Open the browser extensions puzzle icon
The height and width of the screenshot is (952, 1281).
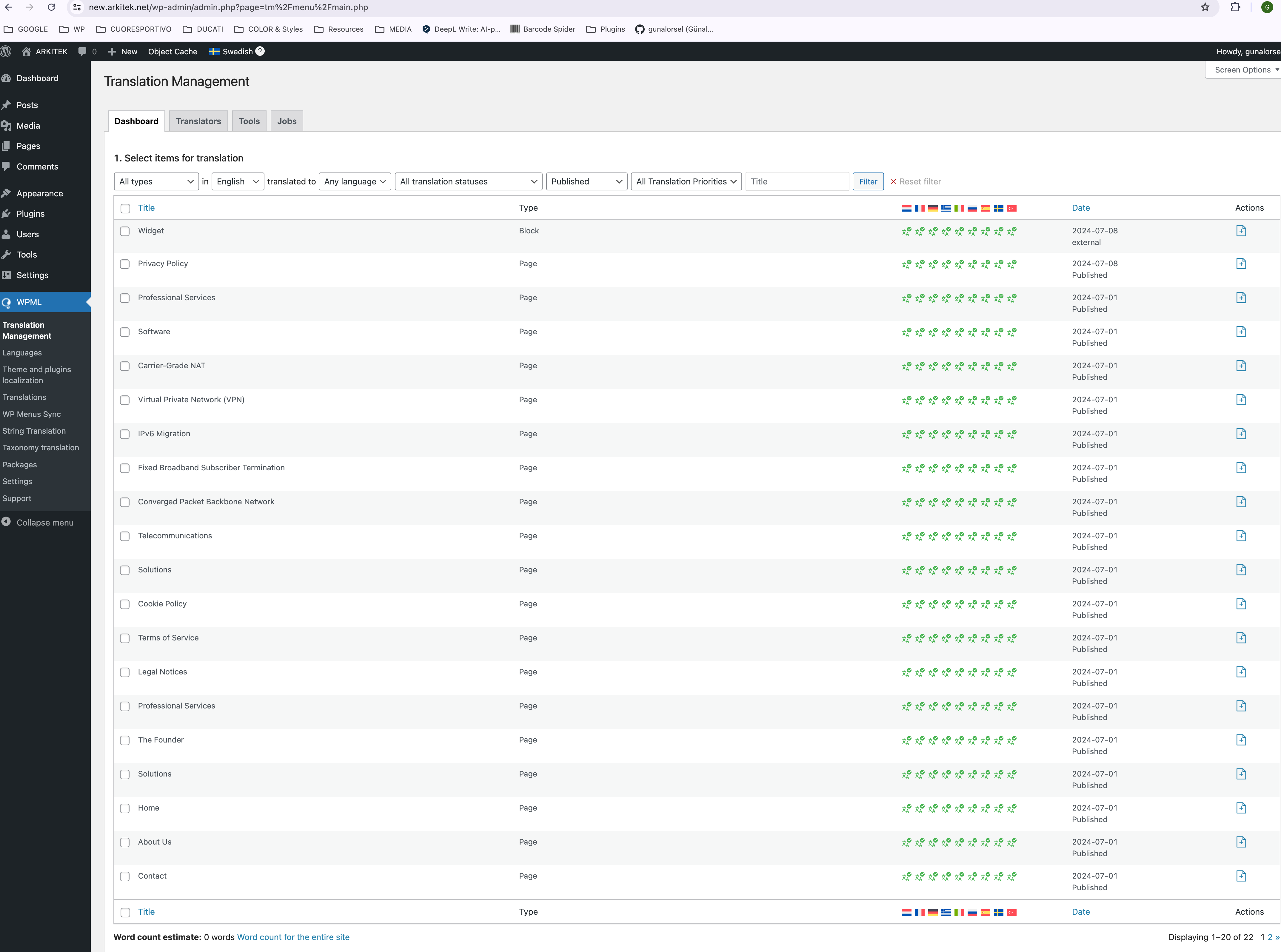[x=1235, y=7]
